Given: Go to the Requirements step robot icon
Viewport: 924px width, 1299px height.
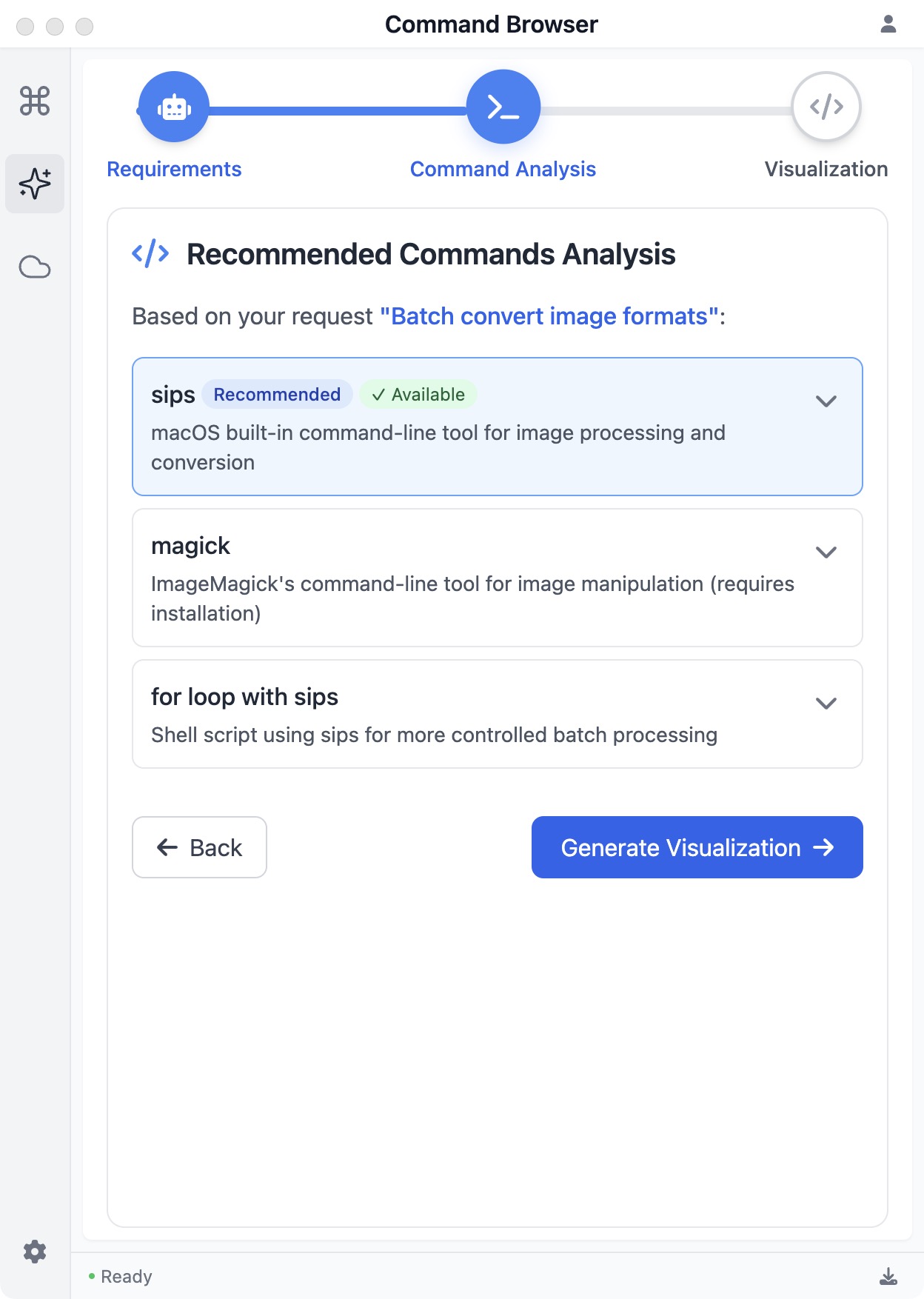Looking at the screenshot, I should point(174,107).
